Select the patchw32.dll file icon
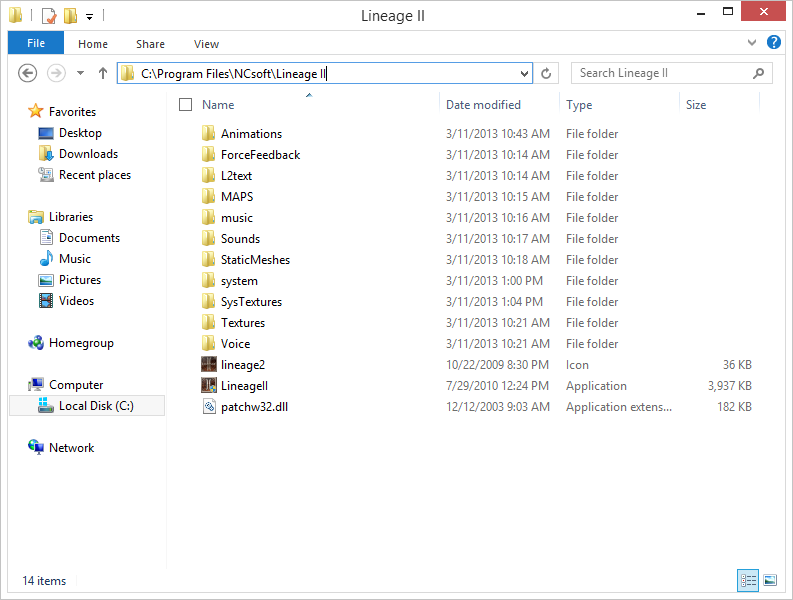 tap(209, 406)
